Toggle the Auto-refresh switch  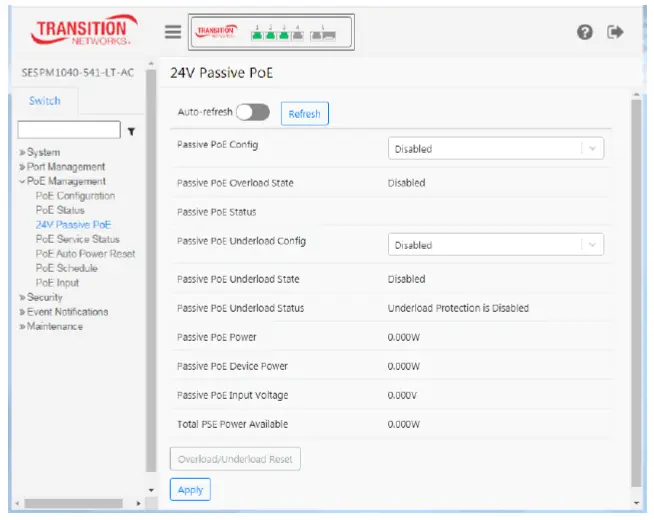[x=253, y=112]
